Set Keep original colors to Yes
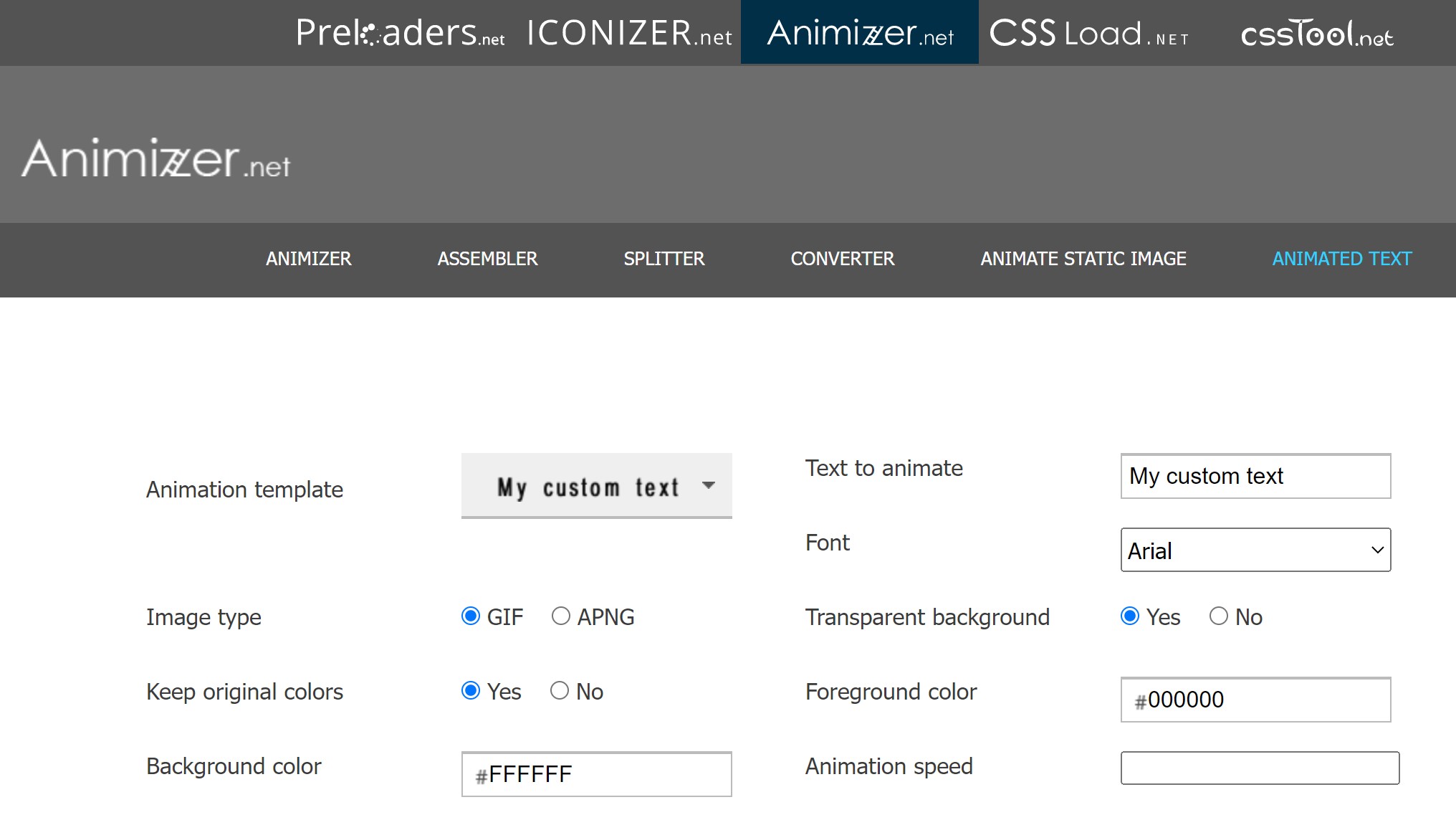Viewport: 1456px width, 820px height. coord(471,690)
